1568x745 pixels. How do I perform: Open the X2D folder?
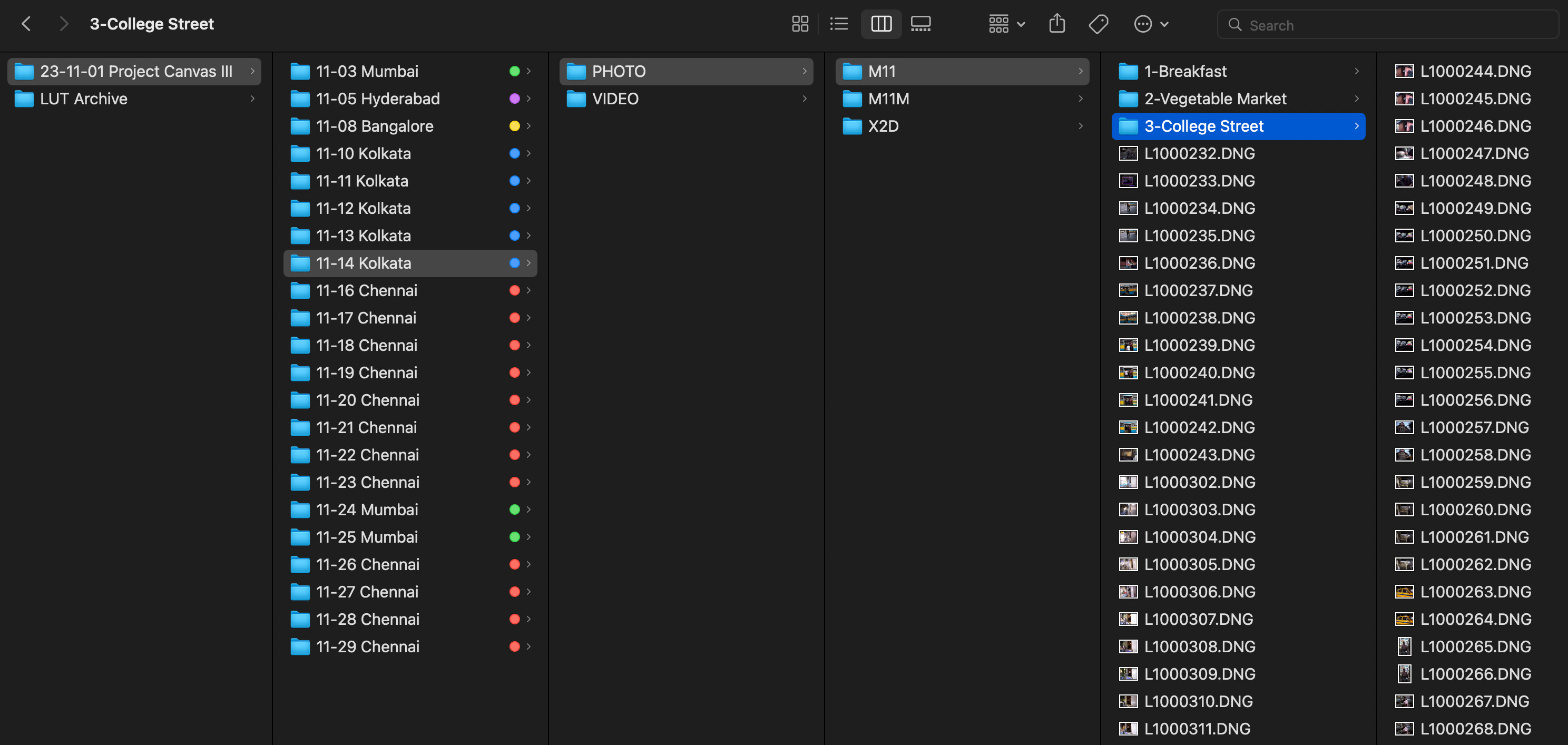(962, 126)
